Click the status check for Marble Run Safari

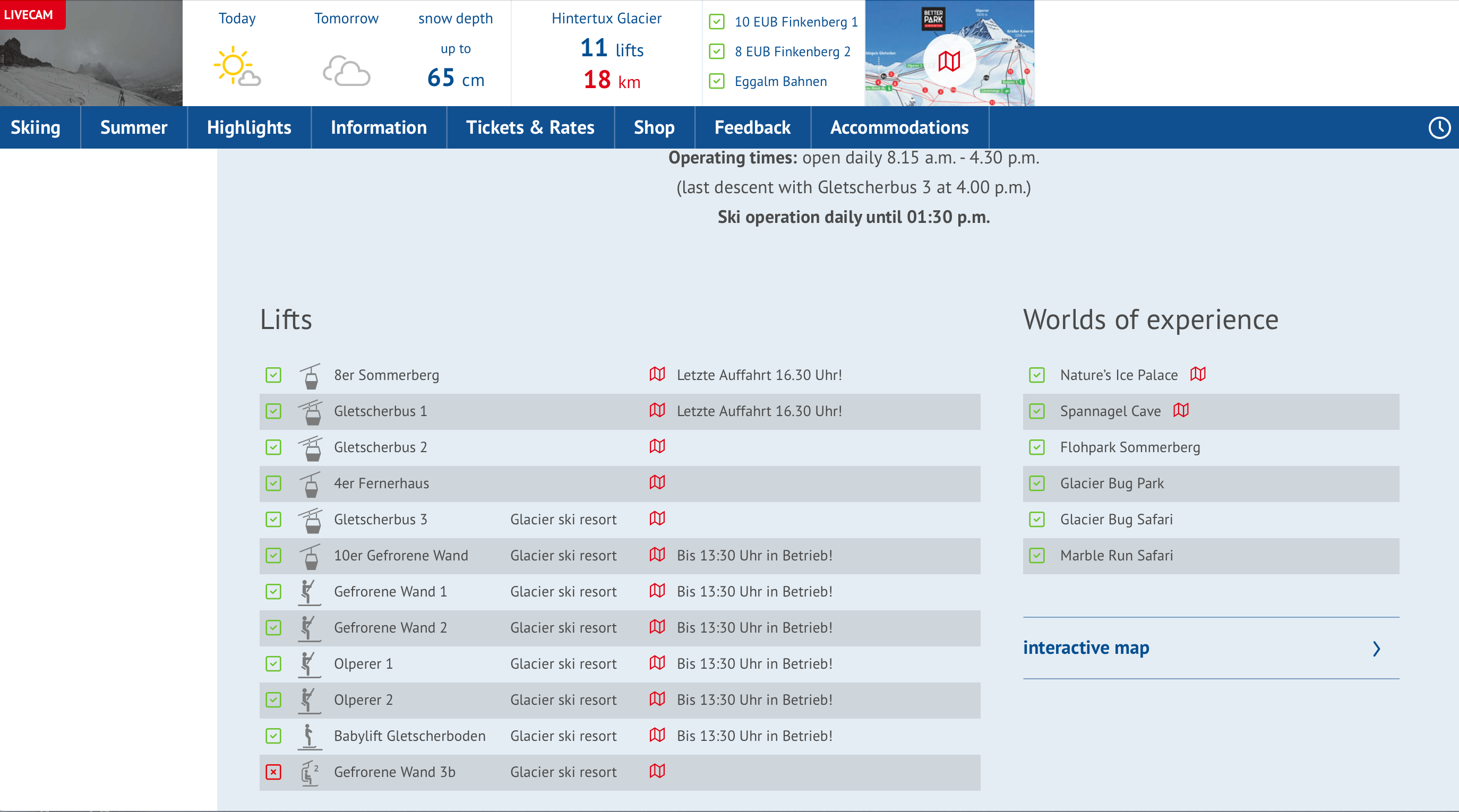click(x=1037, y=556)
